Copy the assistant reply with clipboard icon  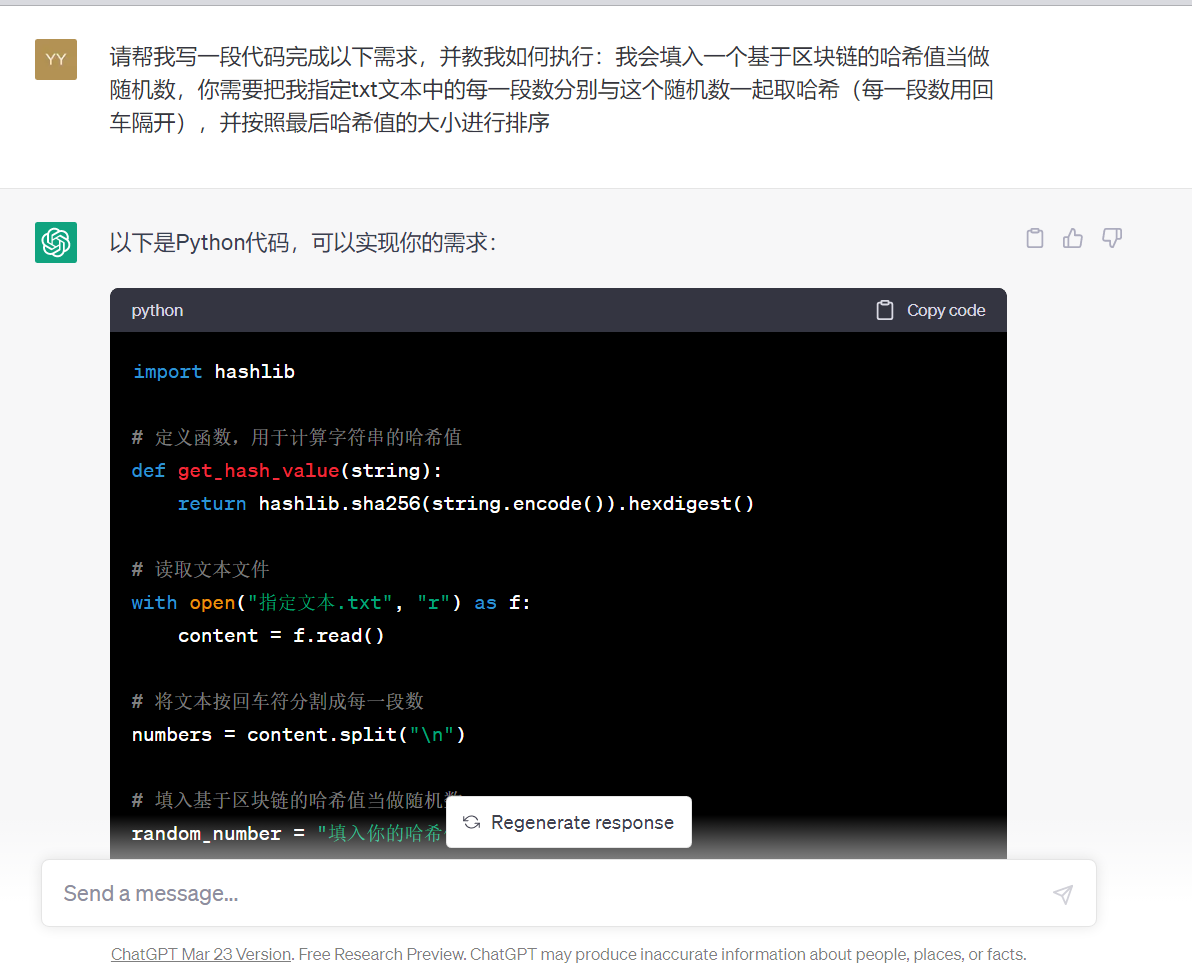(1035, 238)
